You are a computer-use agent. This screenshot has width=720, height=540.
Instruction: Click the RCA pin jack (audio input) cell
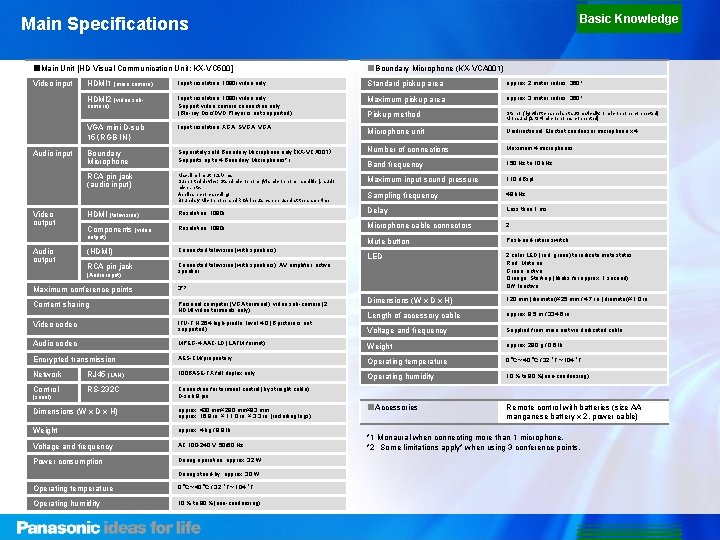125,188
